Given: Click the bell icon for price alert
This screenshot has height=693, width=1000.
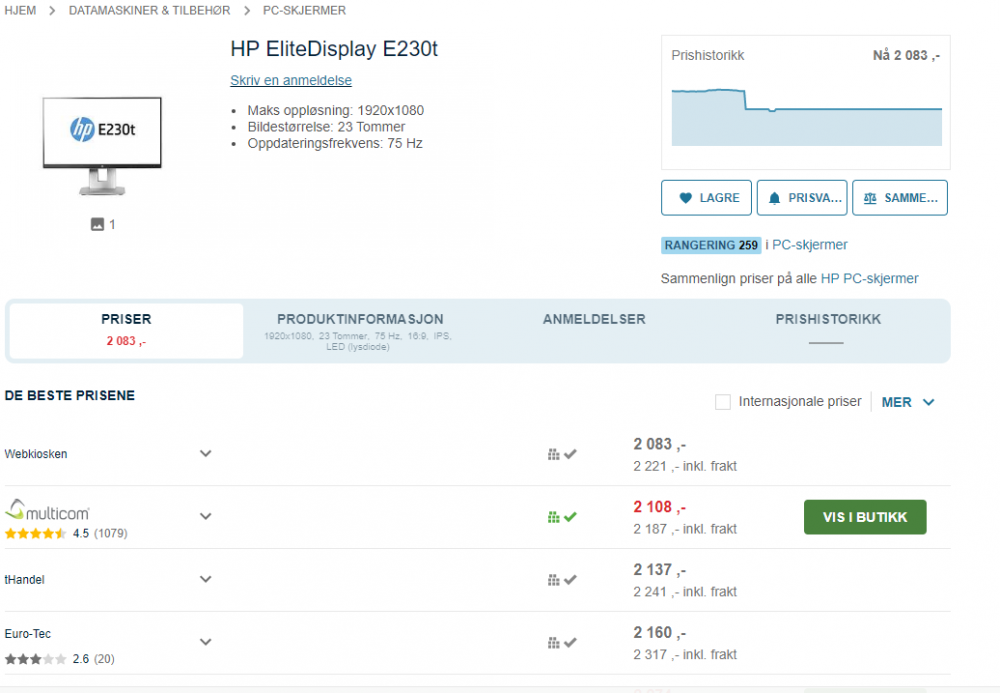Looking at the screenshot, I should pos(774,198).
